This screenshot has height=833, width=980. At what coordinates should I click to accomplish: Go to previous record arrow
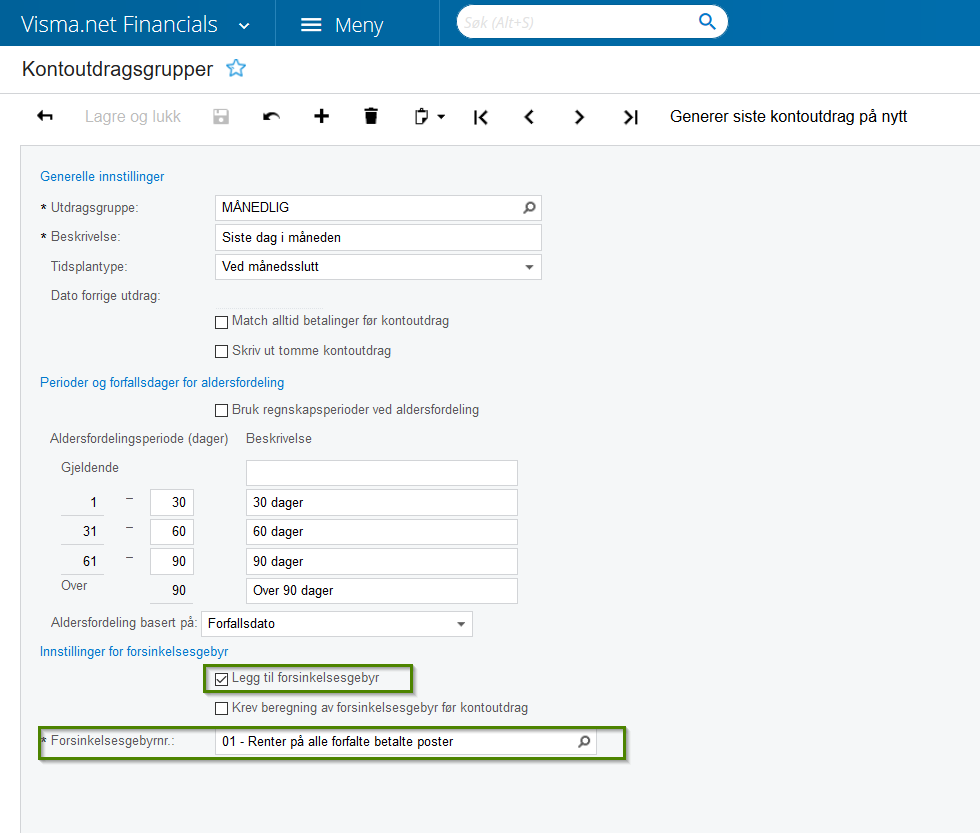tap(529, 117)
